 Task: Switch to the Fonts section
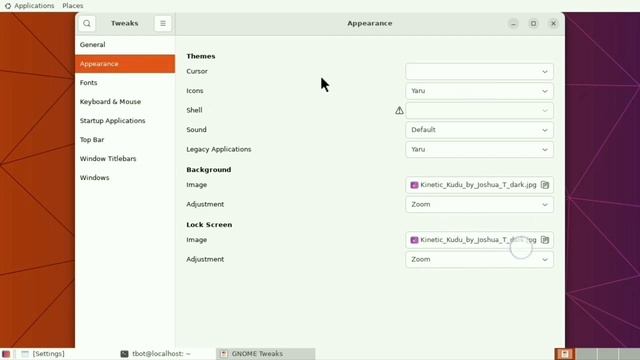pyautogui.click(x=125, y=83)
